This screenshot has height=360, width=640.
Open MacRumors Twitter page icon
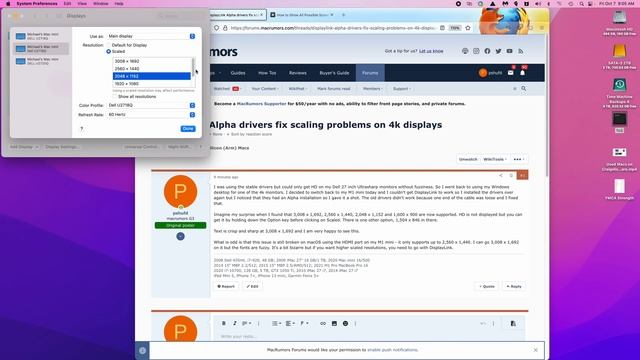click(x=498, y=51)
